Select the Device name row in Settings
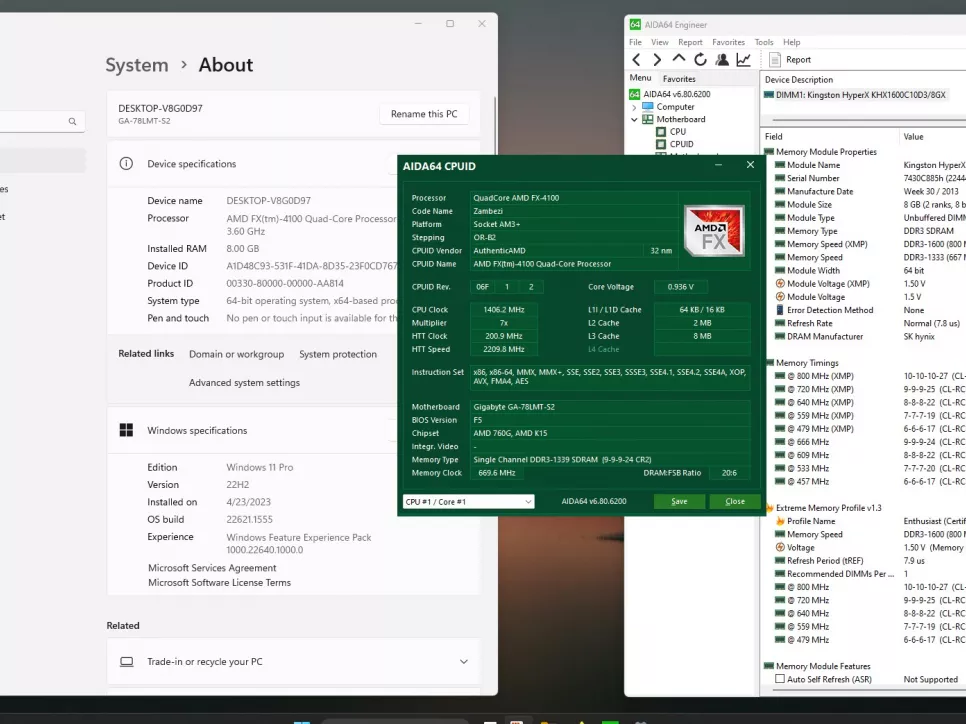This screenshot has height=724, width=966. (229, 201)
